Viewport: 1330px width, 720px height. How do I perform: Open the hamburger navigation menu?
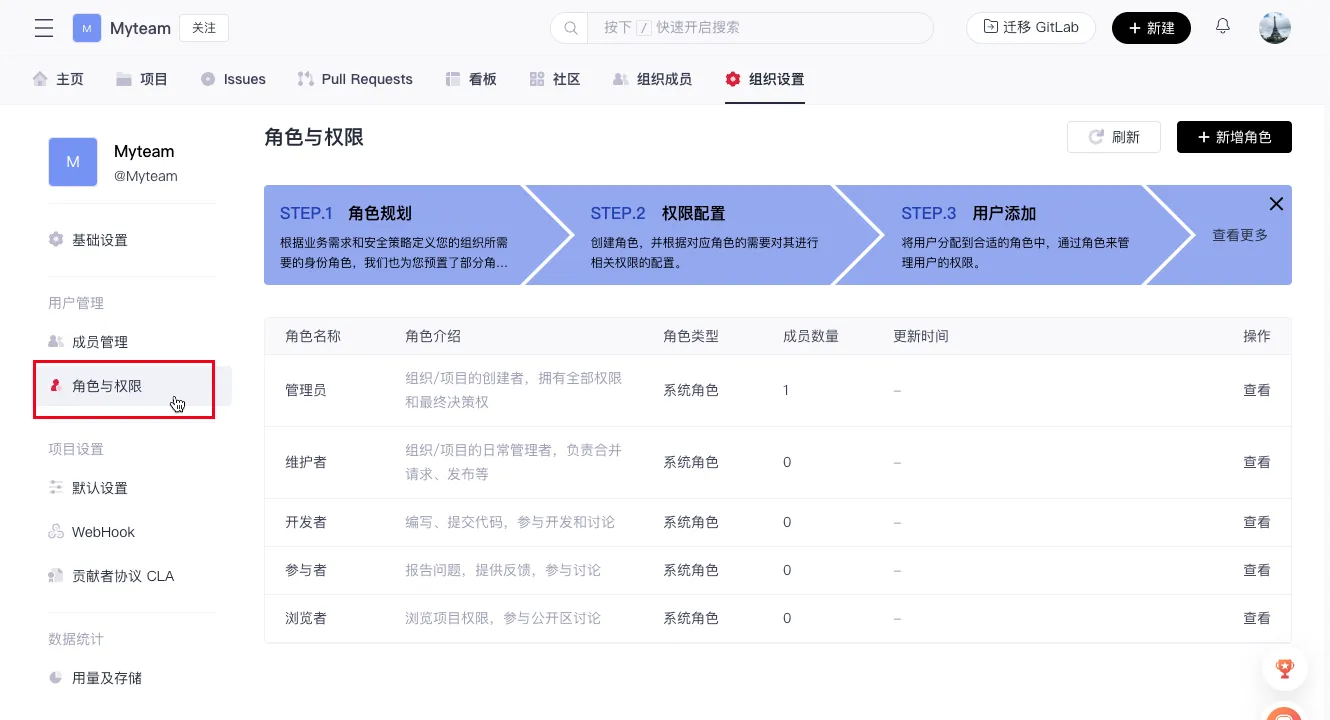(x=44, y=28)
